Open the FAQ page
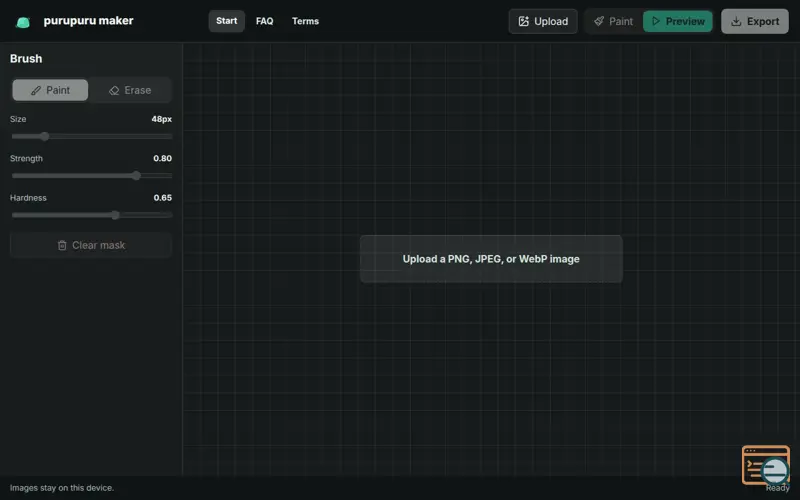Image resolution: width=800 pixels, height=500 pixels. 264,21
